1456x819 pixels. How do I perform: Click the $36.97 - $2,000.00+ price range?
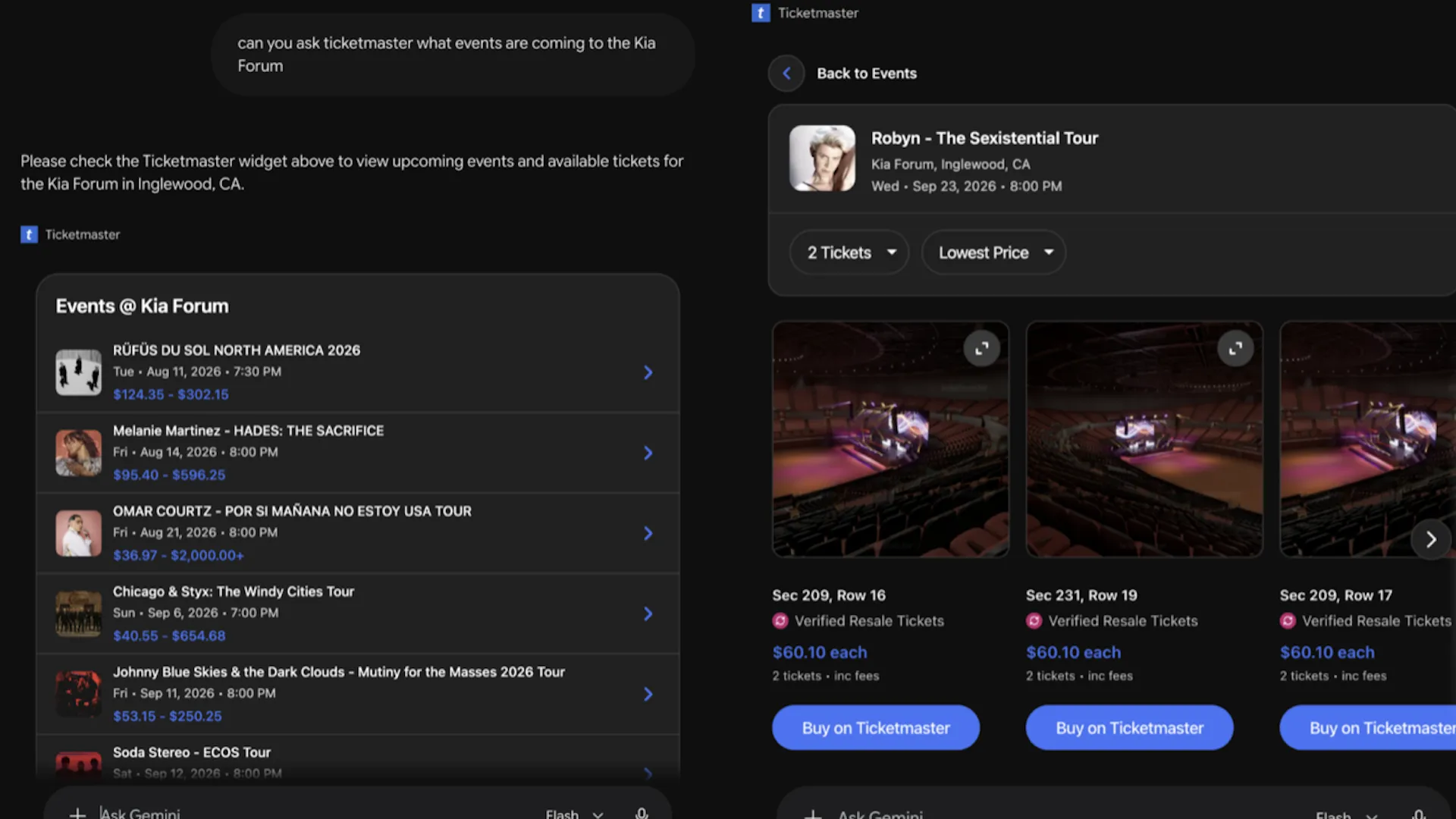pos(178,555)
